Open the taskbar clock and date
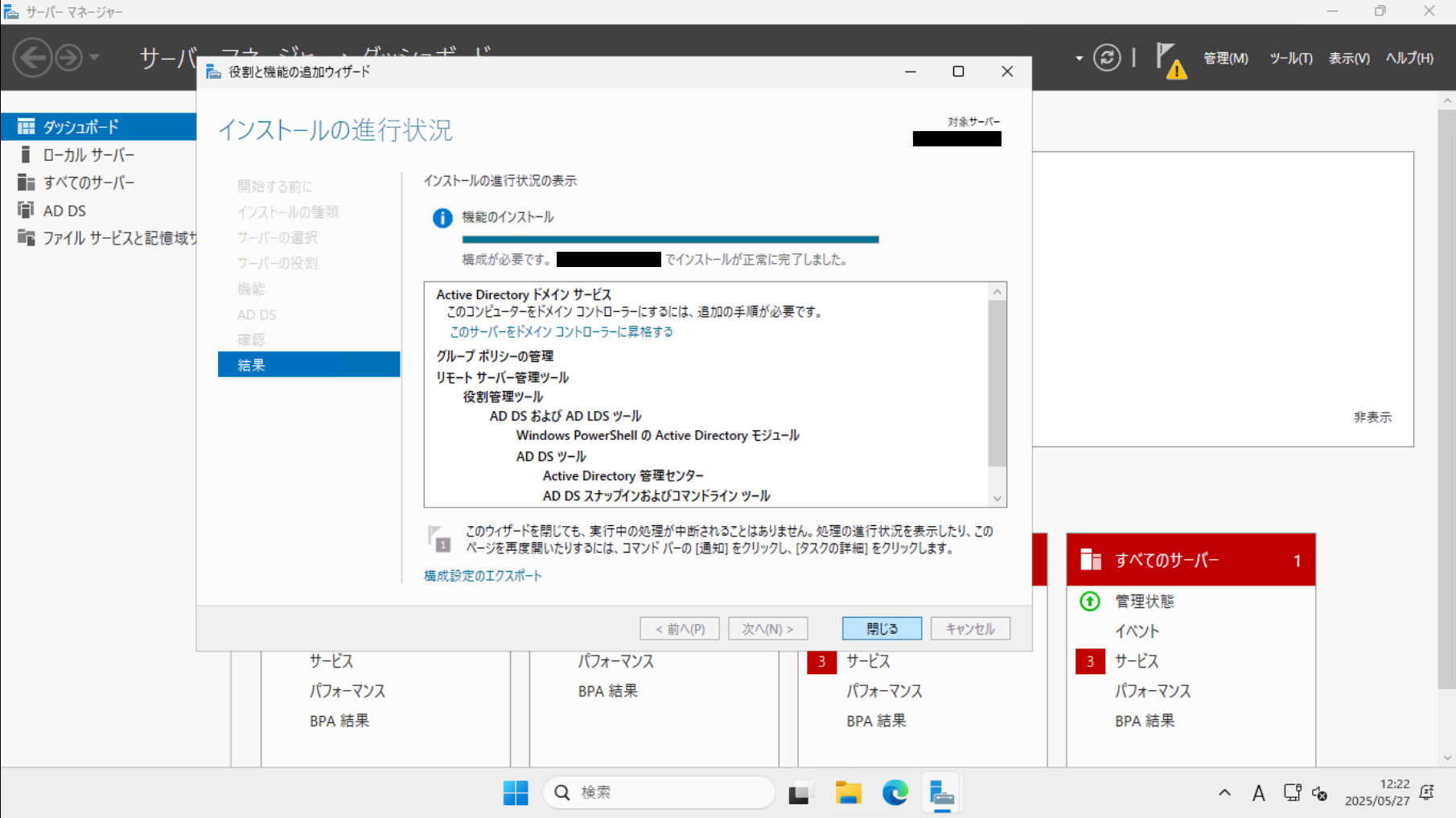The image size is (1456, 818). [1377, 793]
